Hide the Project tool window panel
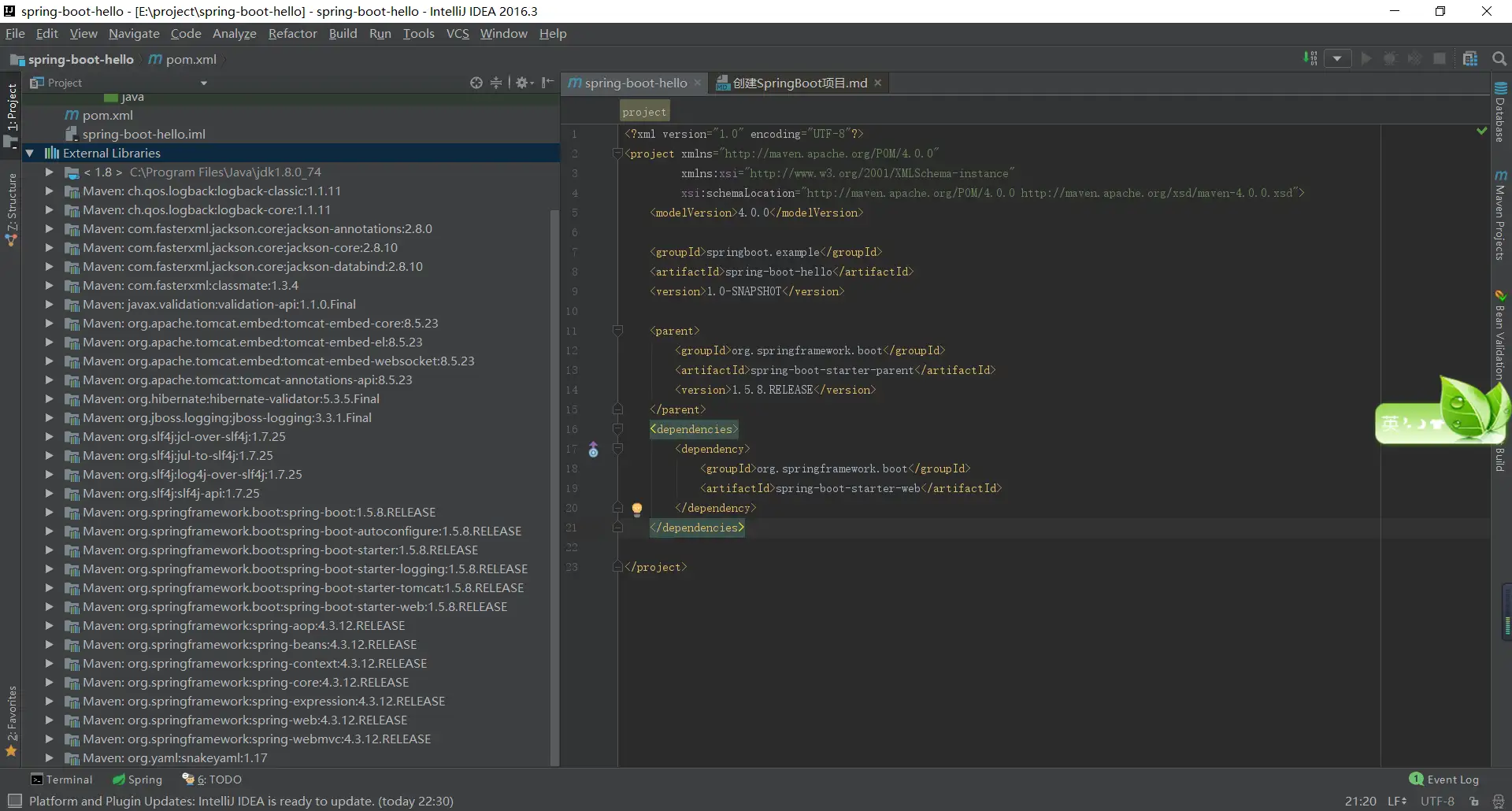The image size is (1512, 811). pyautogui.click(x=548, y=83)
